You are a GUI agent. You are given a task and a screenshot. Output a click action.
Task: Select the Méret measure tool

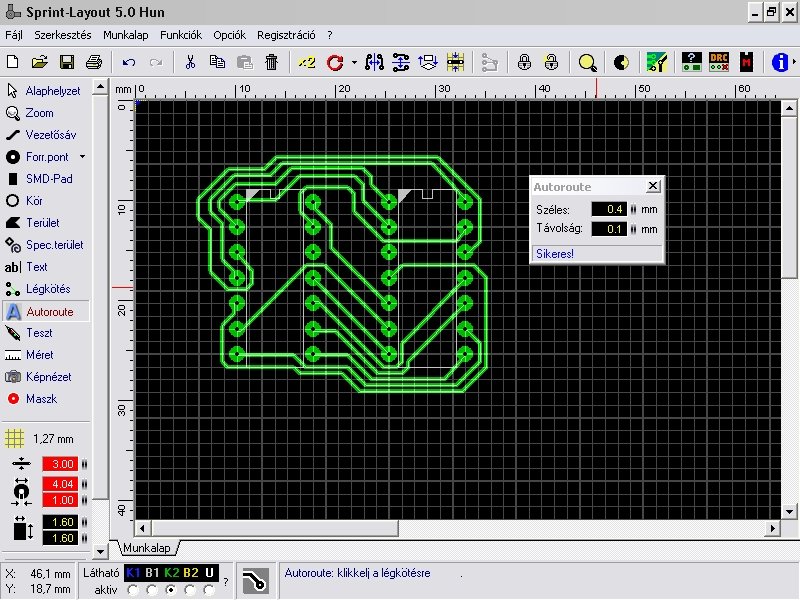[45, 355]
